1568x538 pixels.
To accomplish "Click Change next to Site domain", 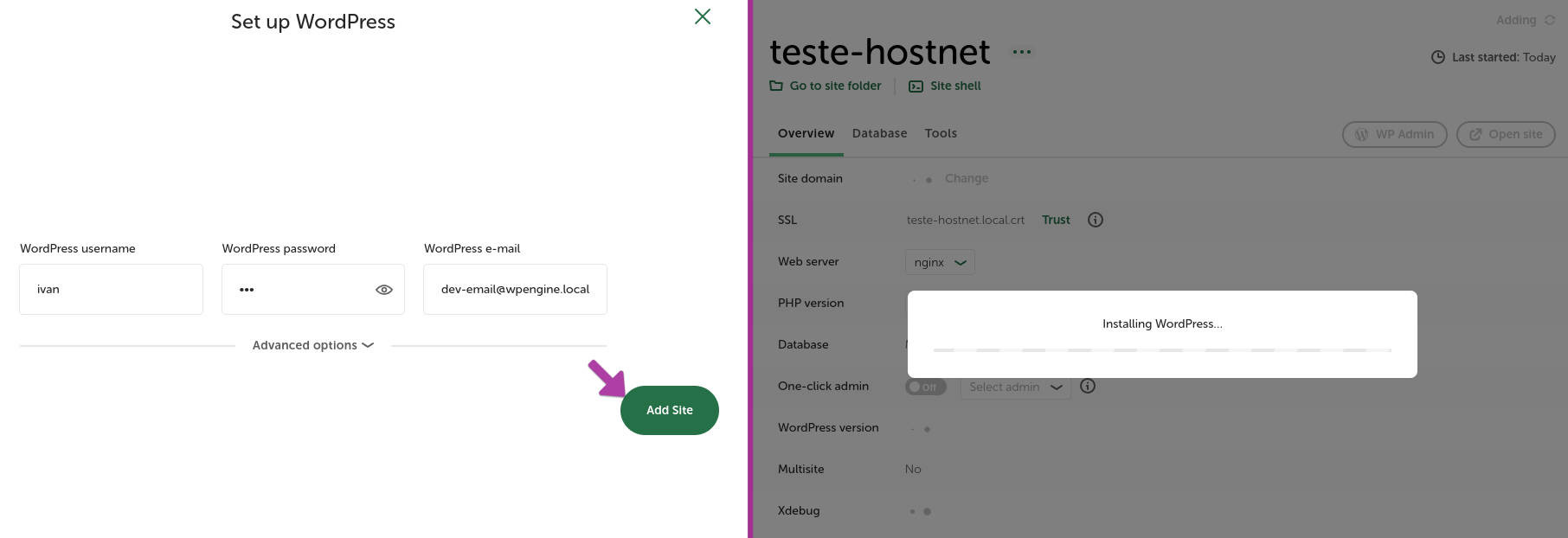I will pos(967,178).
